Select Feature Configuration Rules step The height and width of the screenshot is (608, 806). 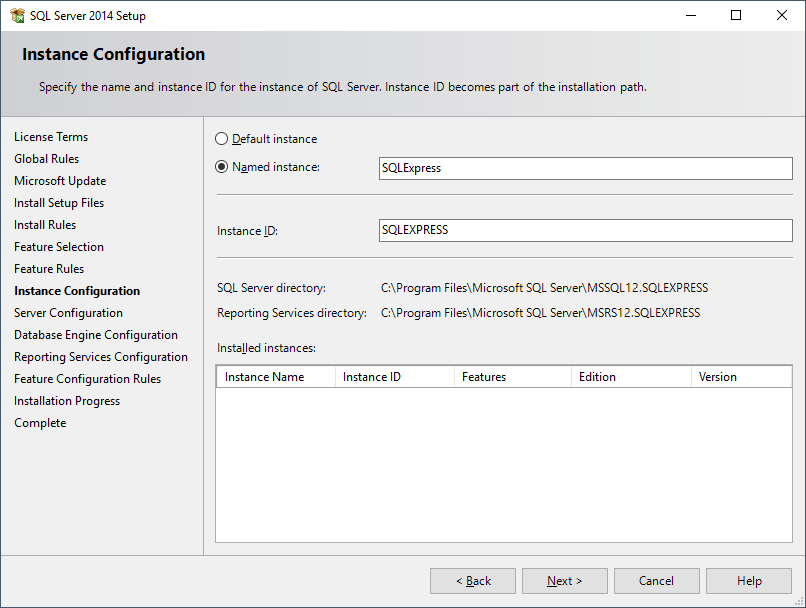[87, 379]
